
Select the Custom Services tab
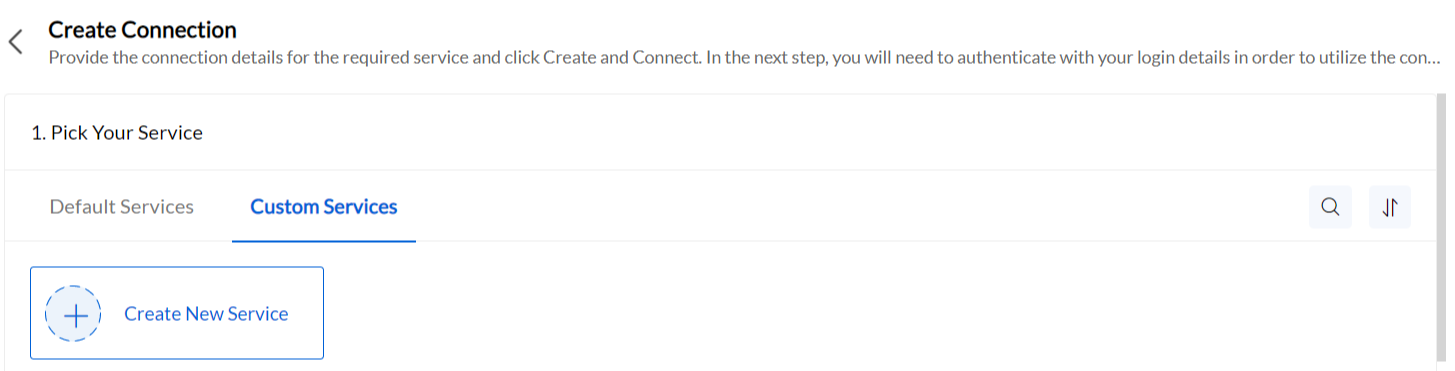[324, 207]
